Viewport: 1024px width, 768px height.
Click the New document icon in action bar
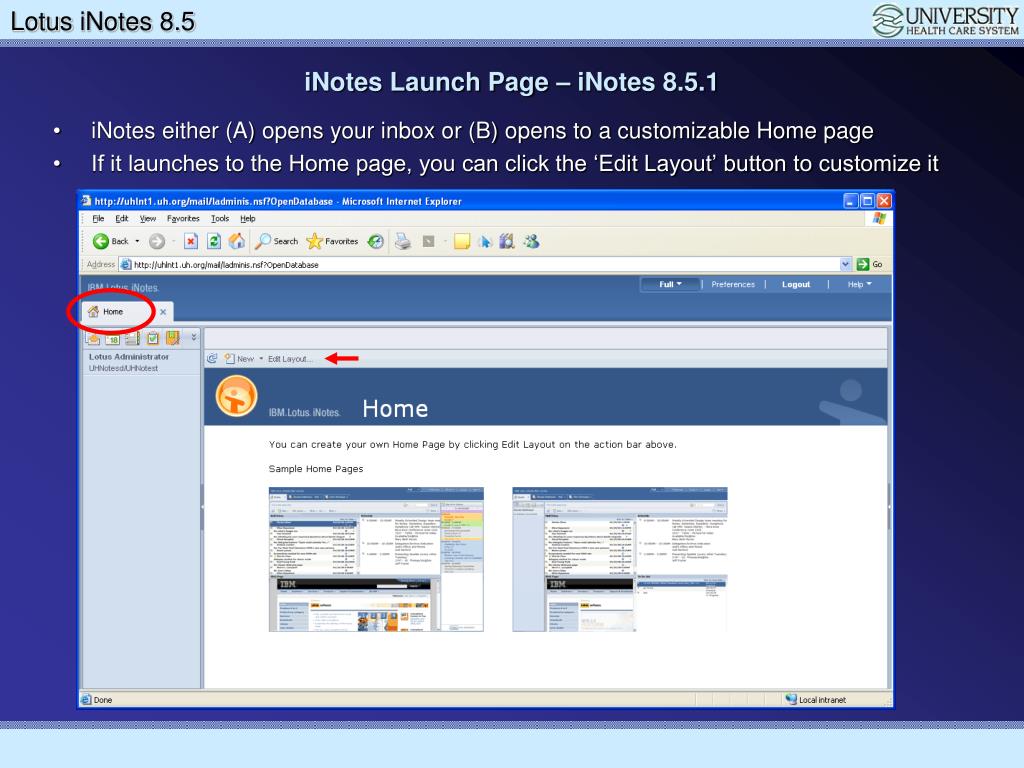point(229,359)
